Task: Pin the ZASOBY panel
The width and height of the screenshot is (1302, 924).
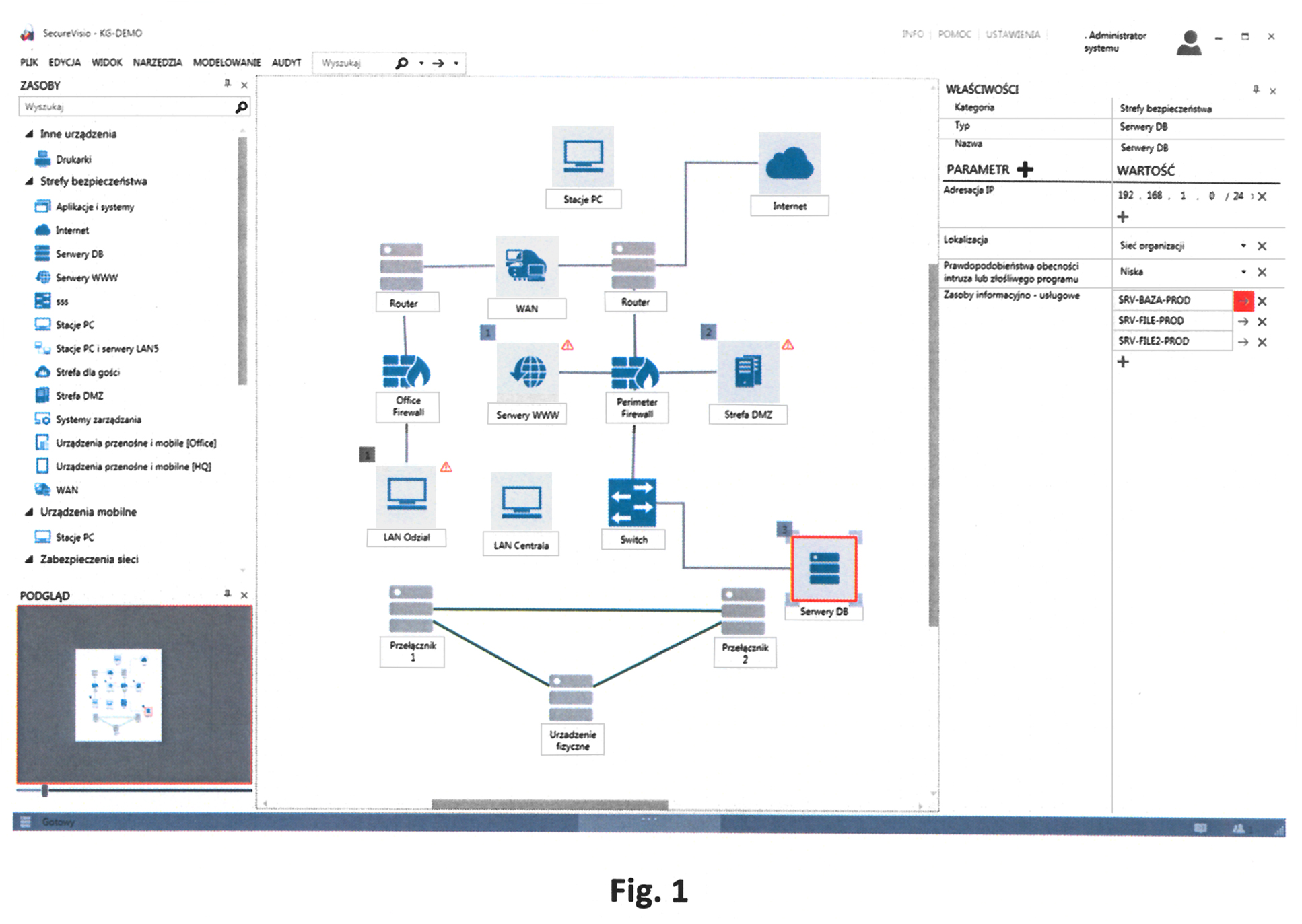Action: pyautogui.click(x=228, y=84)
